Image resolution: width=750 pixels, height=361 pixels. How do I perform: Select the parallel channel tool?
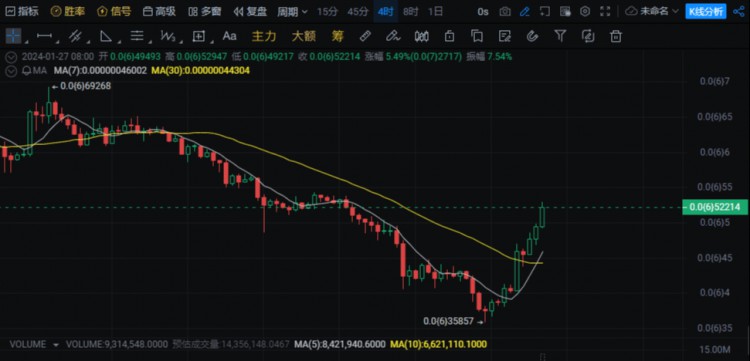75,36
